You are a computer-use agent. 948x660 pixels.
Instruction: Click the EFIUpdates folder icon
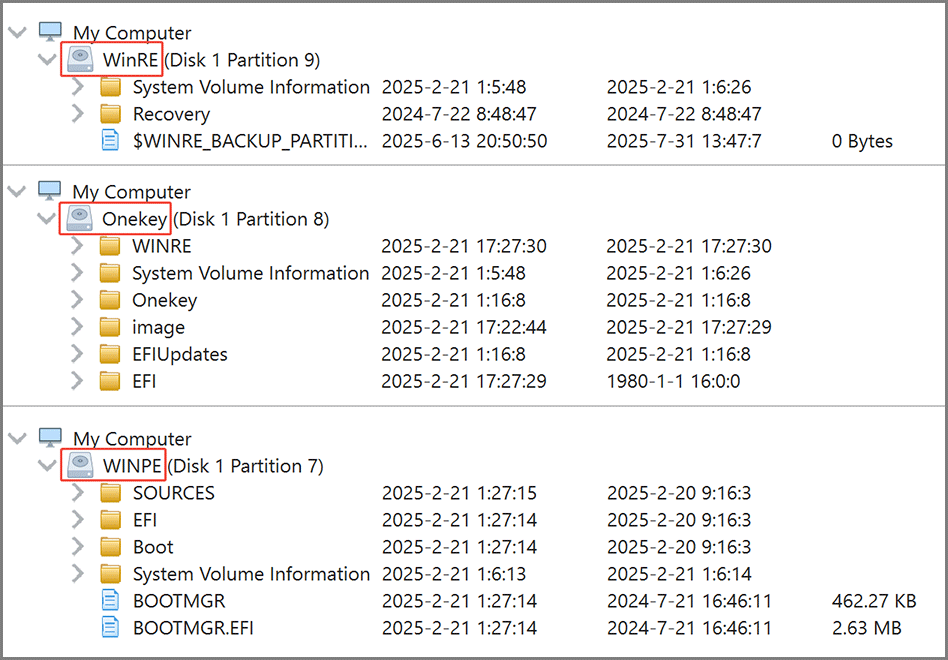pos(110,354)
